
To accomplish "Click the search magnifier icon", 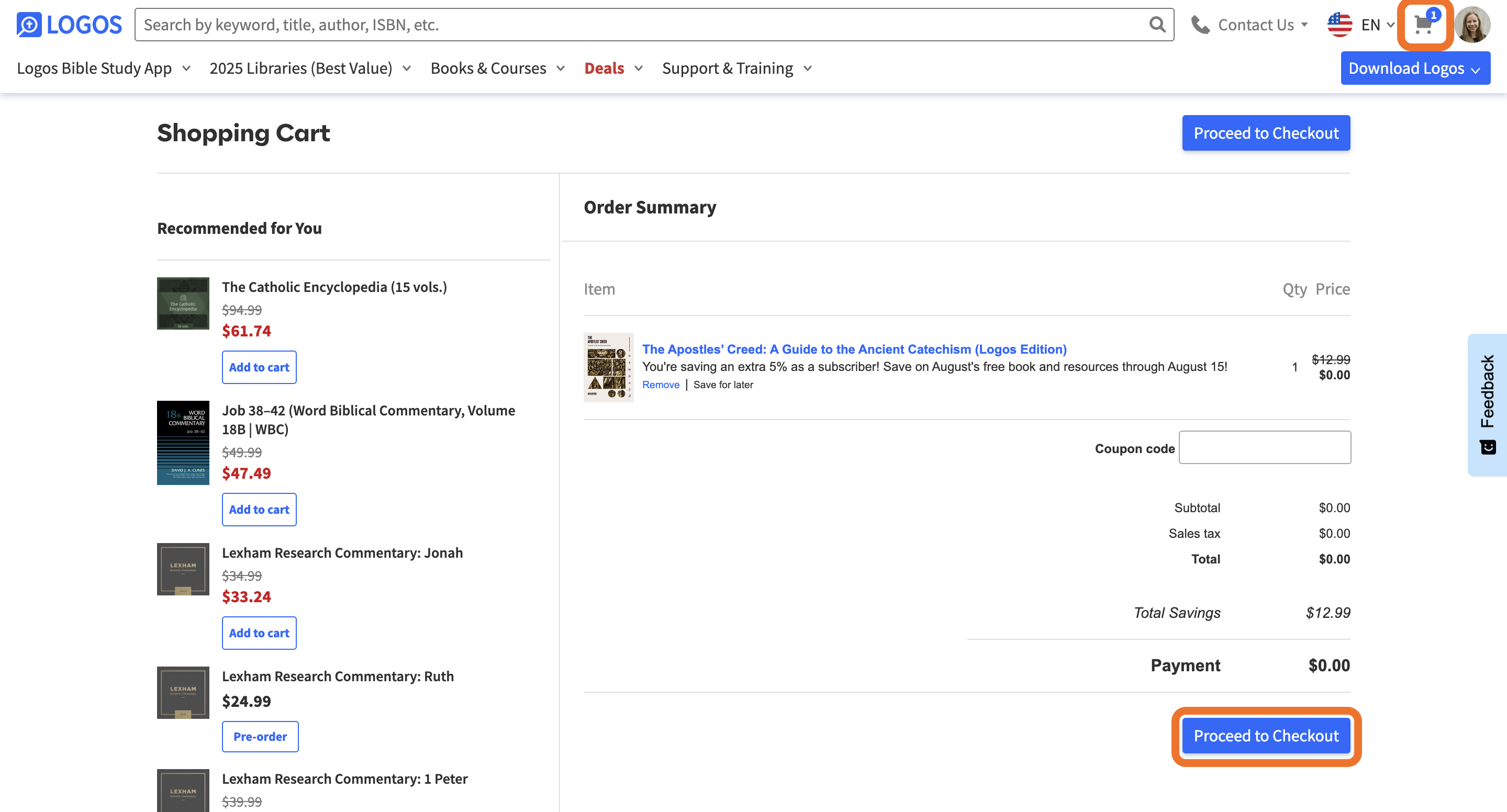I will [x=1157, y=25].
